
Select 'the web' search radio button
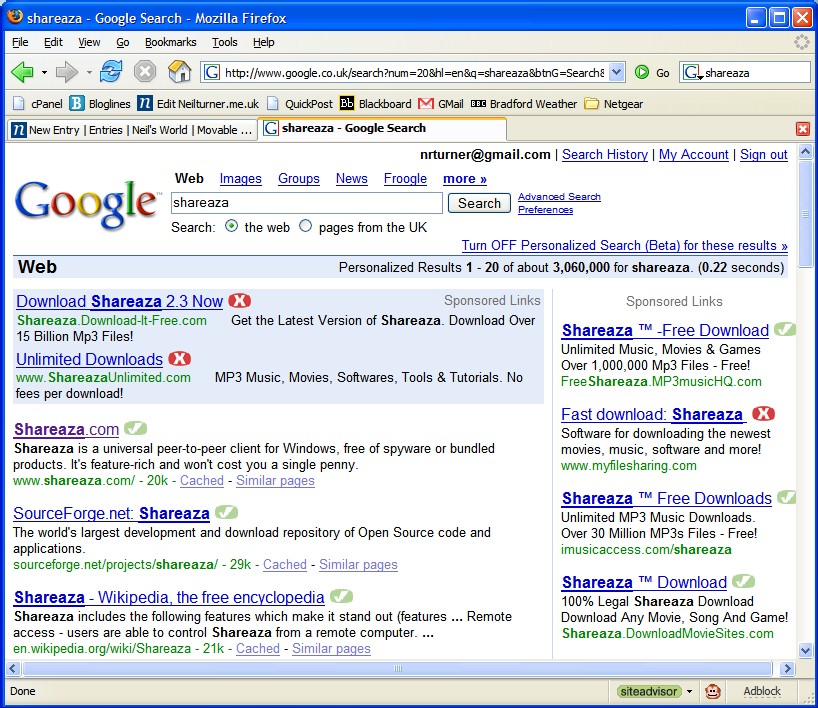(231, 226)
